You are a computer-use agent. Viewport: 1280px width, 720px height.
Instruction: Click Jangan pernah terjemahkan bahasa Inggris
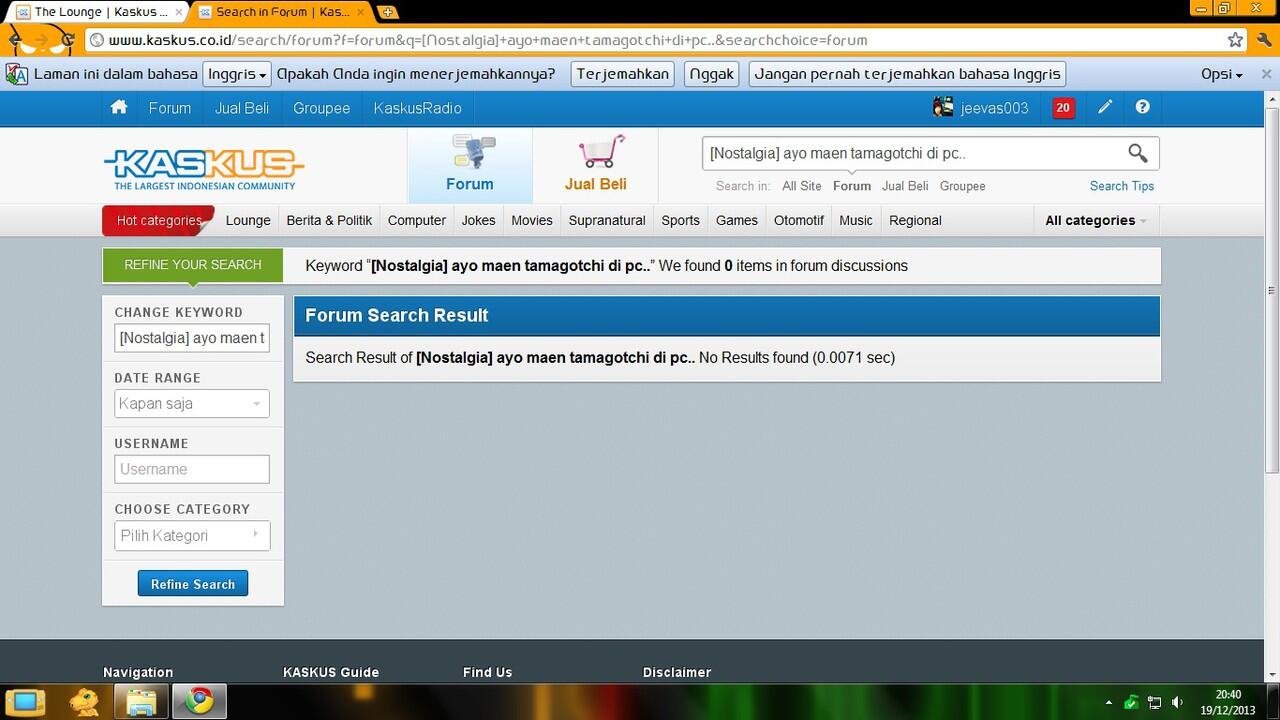click(x=907, y=74)
